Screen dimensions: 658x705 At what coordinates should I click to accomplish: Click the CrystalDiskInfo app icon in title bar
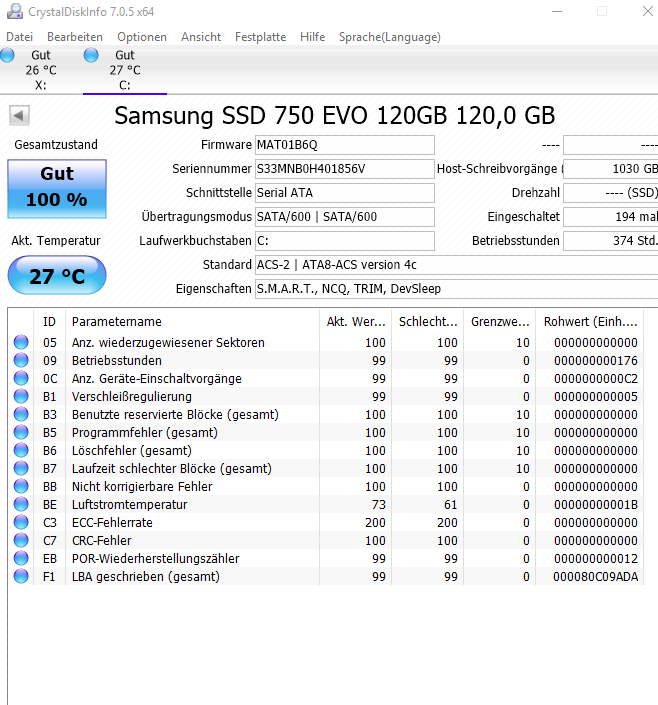point(15,11)
